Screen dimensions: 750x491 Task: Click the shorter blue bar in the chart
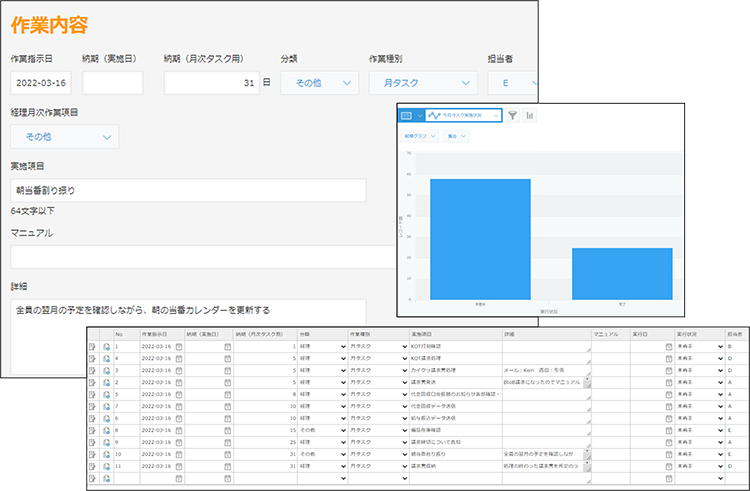click(622, 274)
